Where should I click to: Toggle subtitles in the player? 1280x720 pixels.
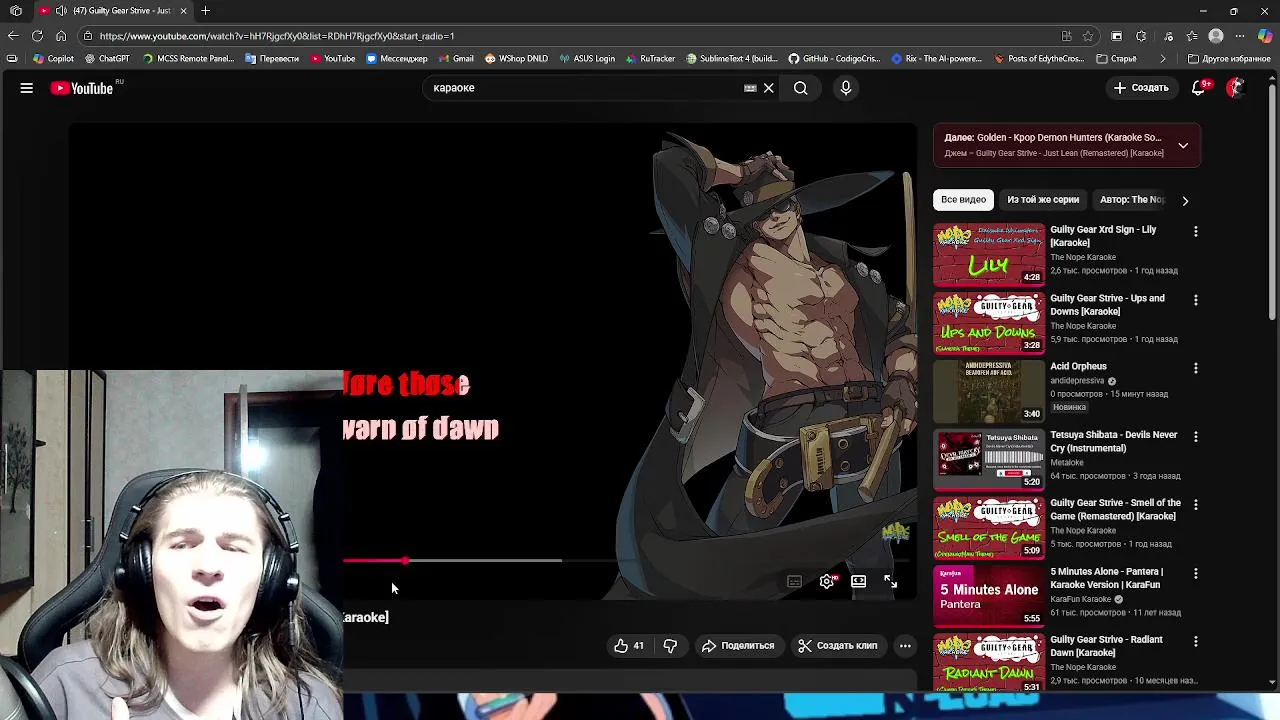[794, 581]
